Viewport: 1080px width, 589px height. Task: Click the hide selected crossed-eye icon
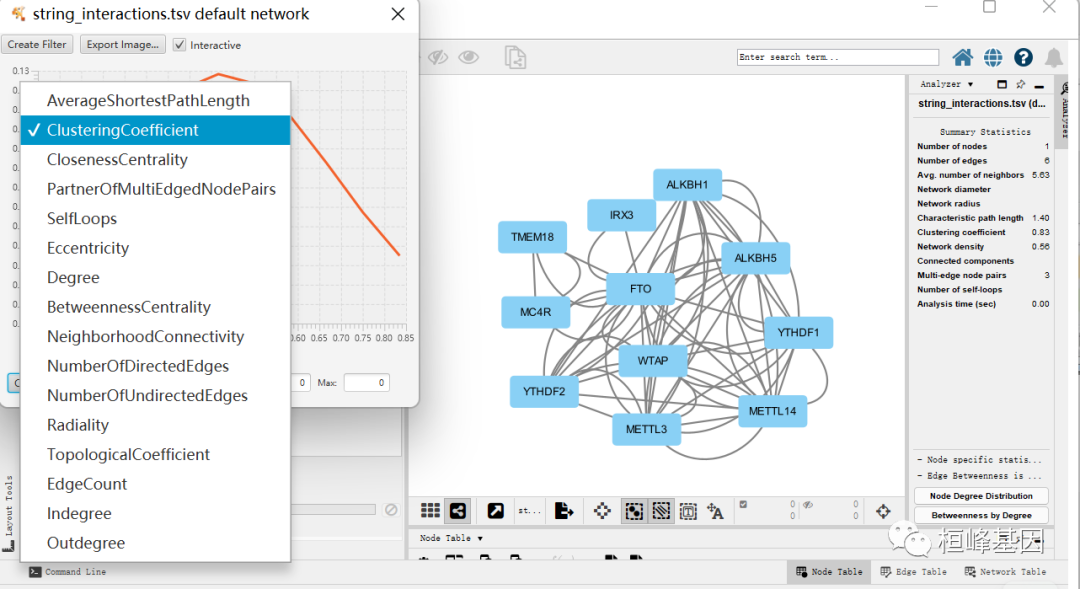438,57
